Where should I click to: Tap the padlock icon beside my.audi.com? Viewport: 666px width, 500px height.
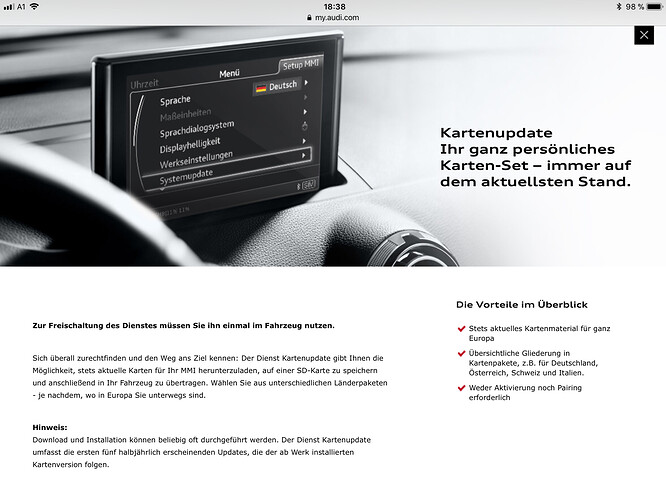pos(309,18)
